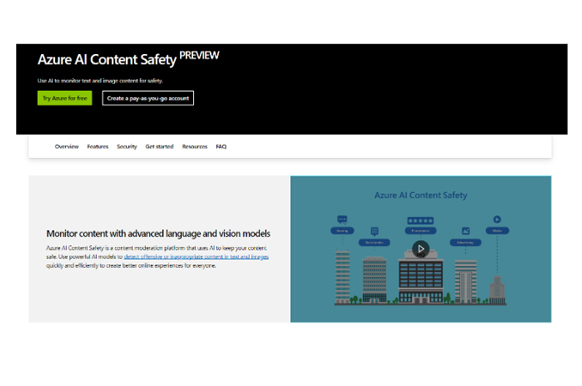Click the small play icon above Media

tap(497, 219)
